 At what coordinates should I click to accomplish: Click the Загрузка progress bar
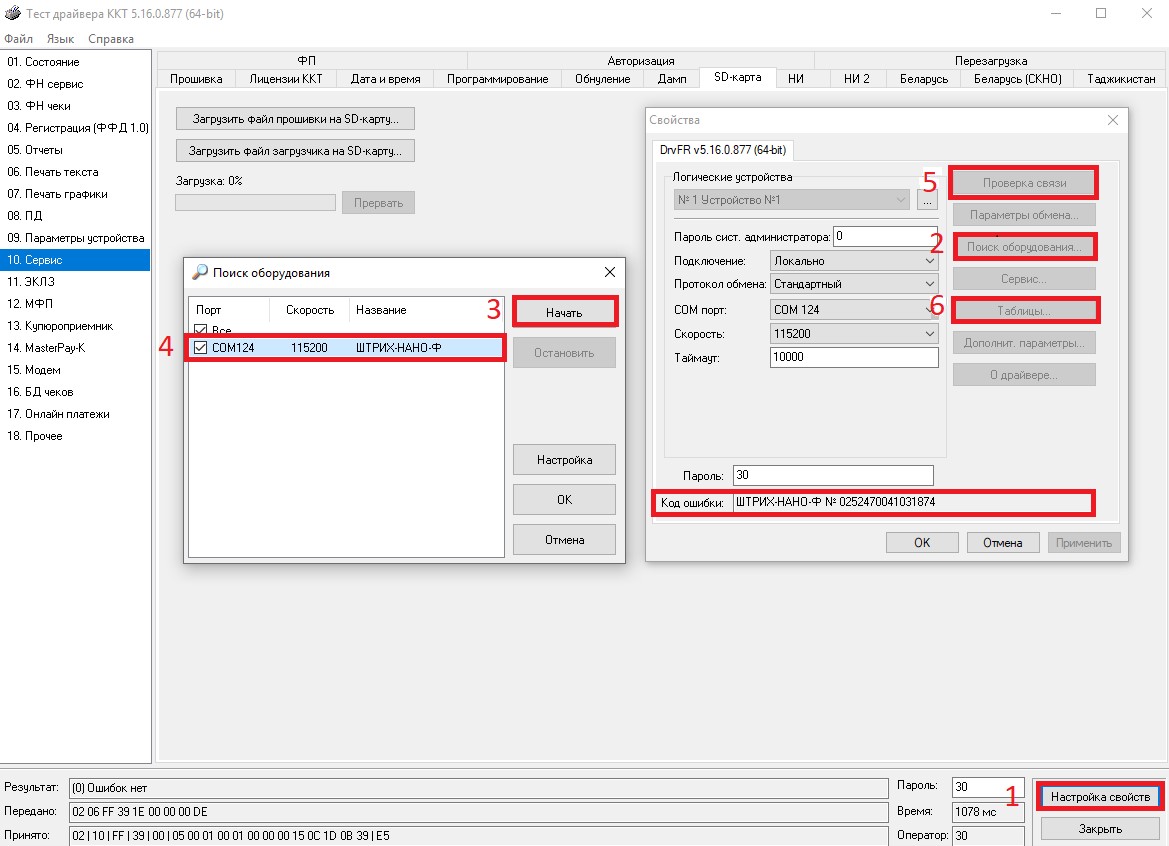(x=255, y=203)
